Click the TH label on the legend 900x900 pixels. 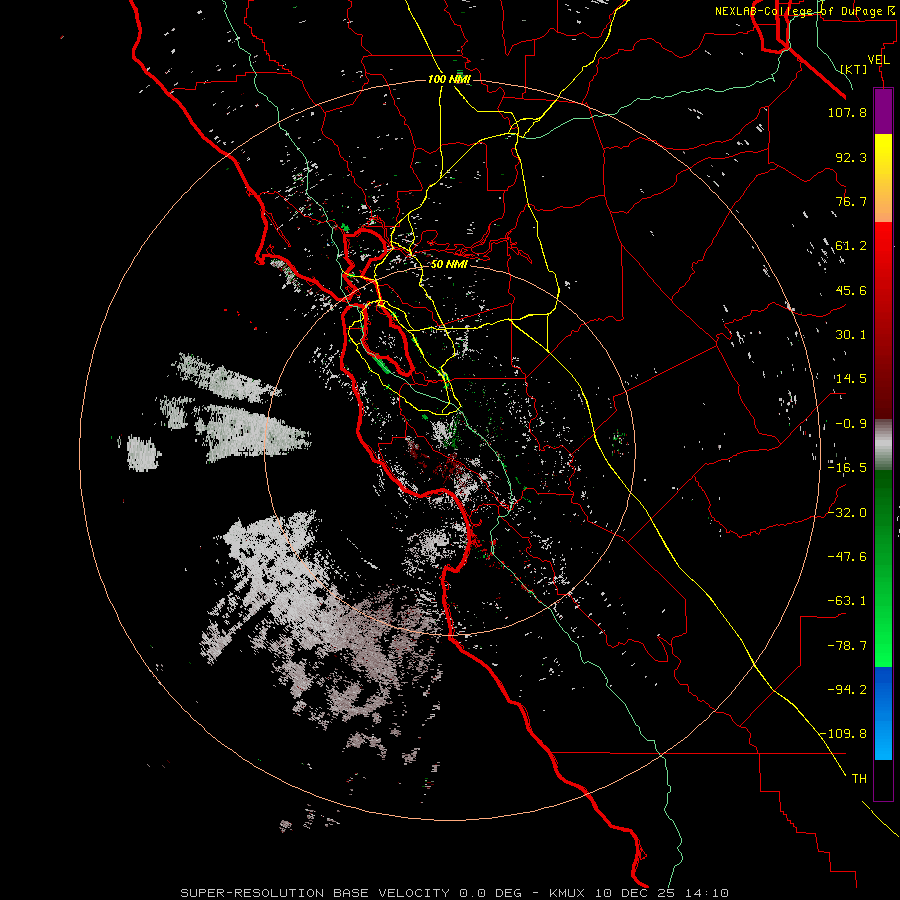(859, 779)
